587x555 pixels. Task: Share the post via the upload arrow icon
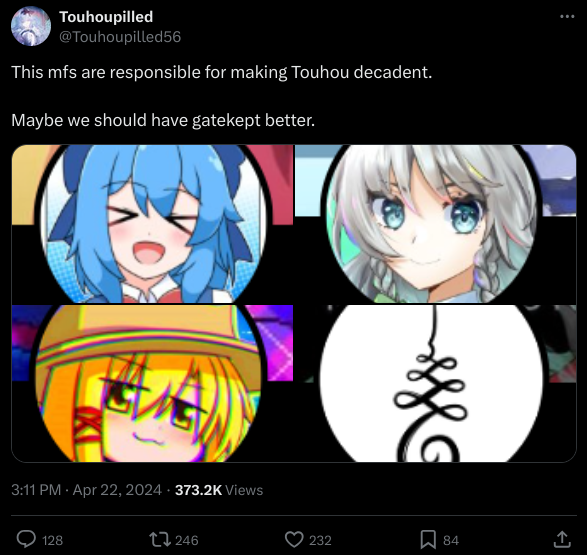562,539
